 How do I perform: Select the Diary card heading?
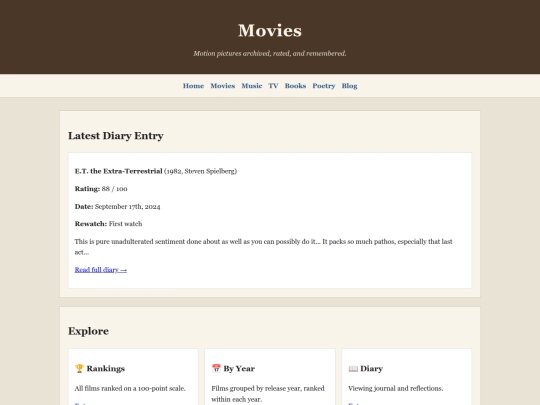tap(371, 368)
